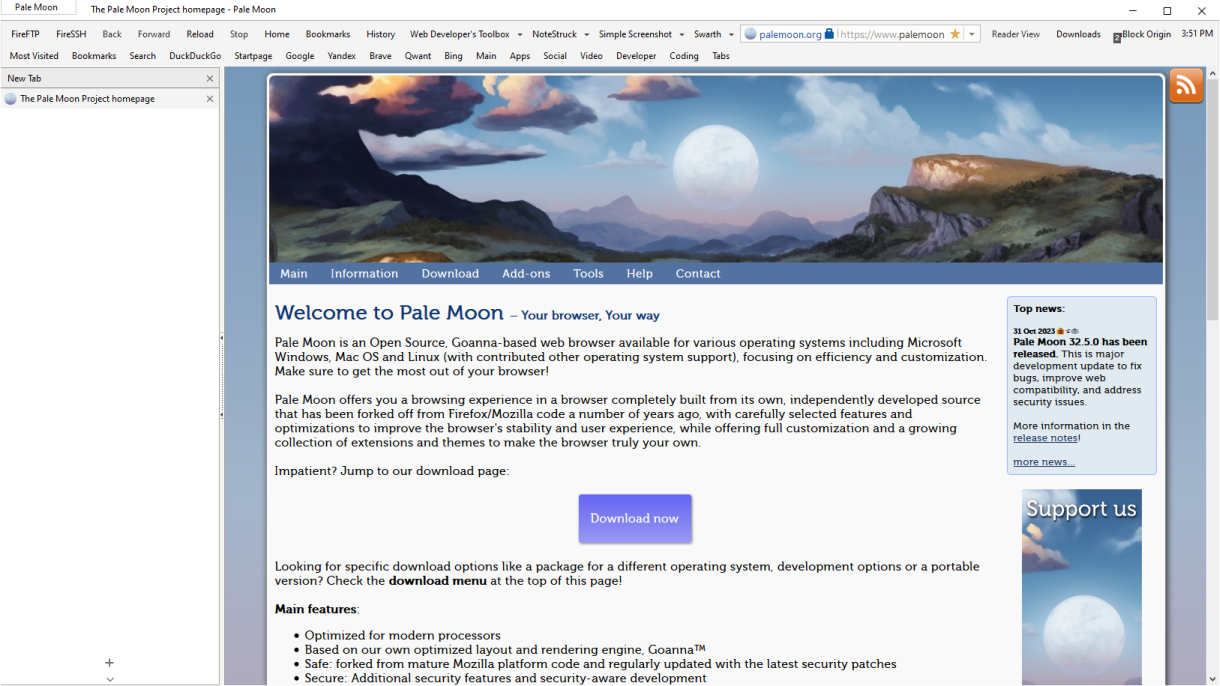Open the Download navigation menu on page
The width and height of the screenshot is (1220, 686).
click(450, 273)
